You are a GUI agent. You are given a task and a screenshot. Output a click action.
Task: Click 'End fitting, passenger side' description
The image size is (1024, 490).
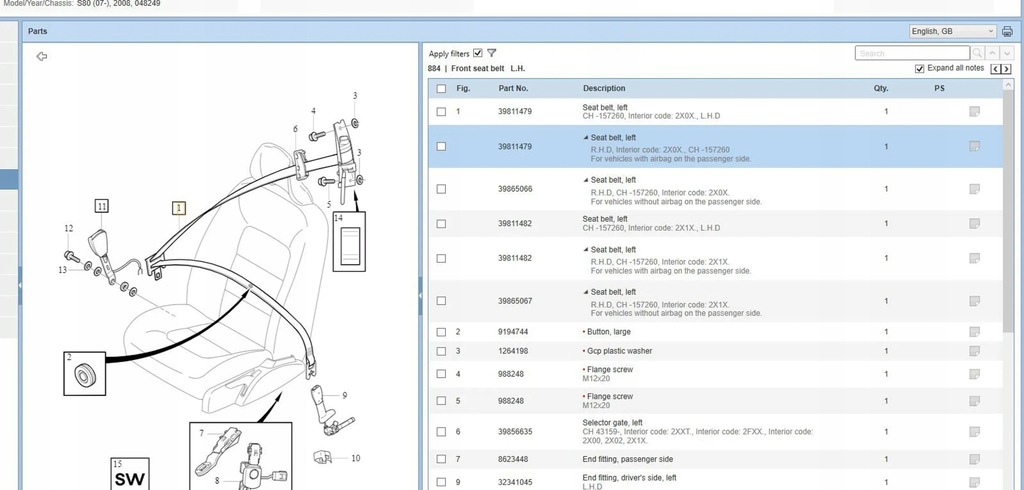(628, 459)
